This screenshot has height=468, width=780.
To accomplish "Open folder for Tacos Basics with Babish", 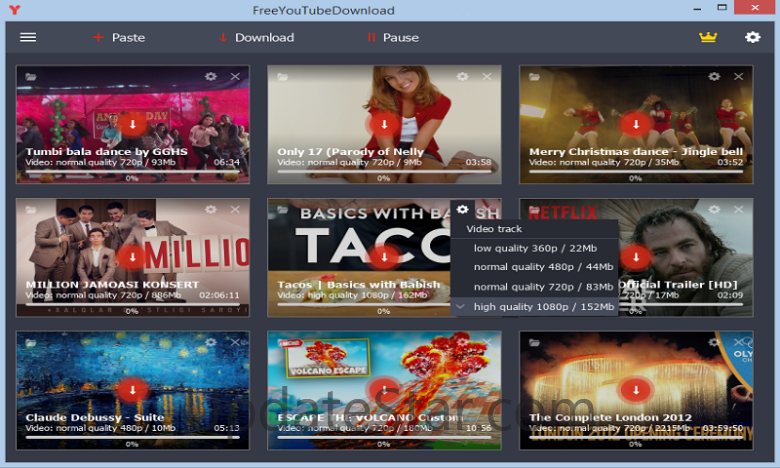I will point(283,209).
